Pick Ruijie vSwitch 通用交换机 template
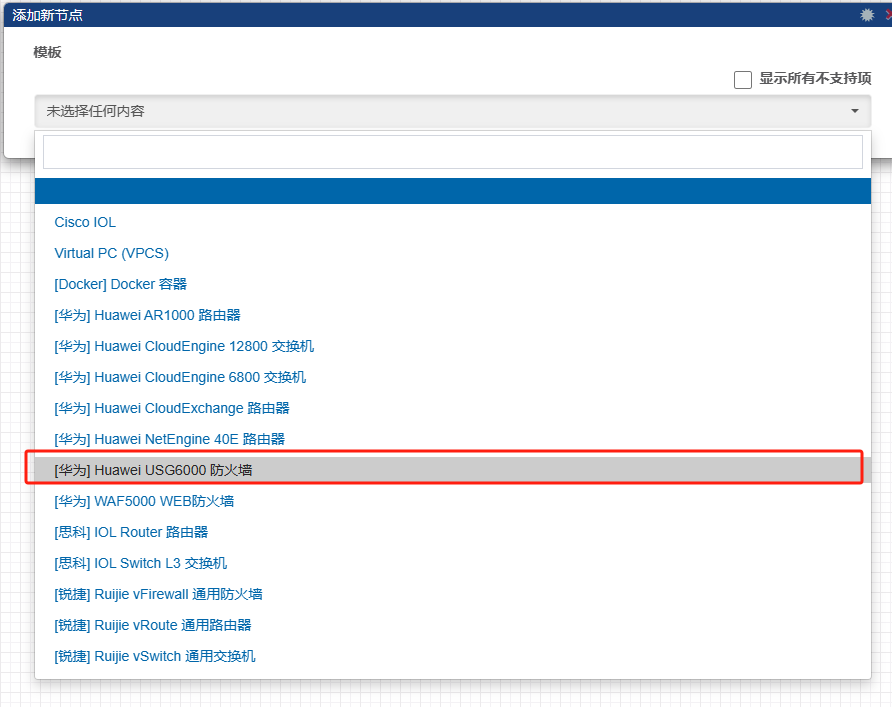The width and height of the screenshot is (892, 707). (453, 656)
